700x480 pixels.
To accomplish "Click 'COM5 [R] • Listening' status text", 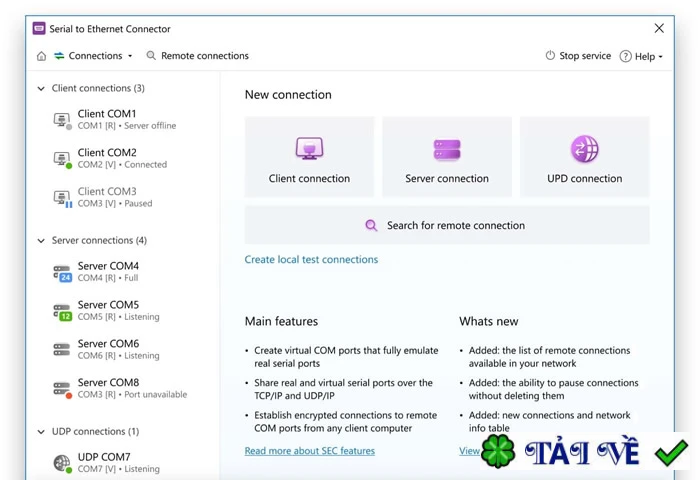I will click(x=118, y=317).
